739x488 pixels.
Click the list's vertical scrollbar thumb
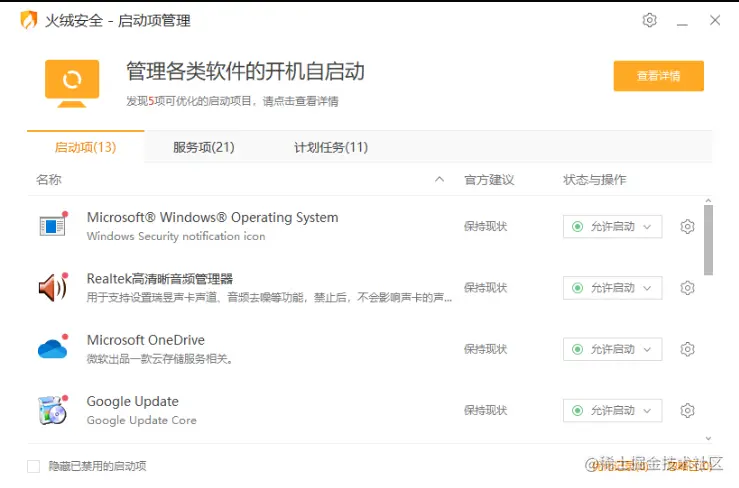click(708, 240)
